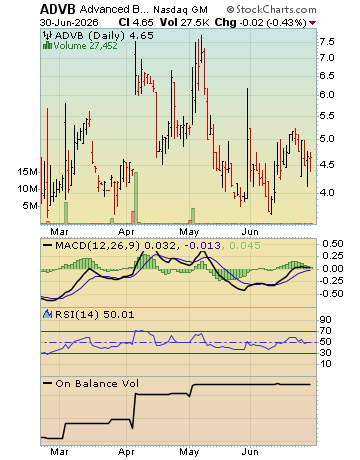Click the Volume 27,452 legend text
Viewport: 360px width, 460px height.
86,46
